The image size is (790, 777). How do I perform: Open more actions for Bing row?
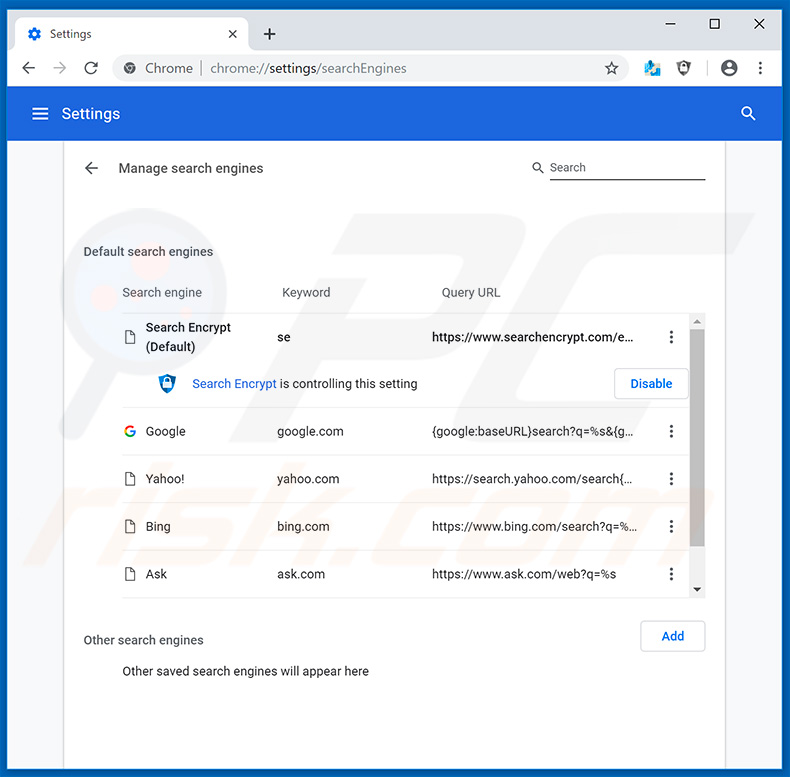[x=671, y=527]
